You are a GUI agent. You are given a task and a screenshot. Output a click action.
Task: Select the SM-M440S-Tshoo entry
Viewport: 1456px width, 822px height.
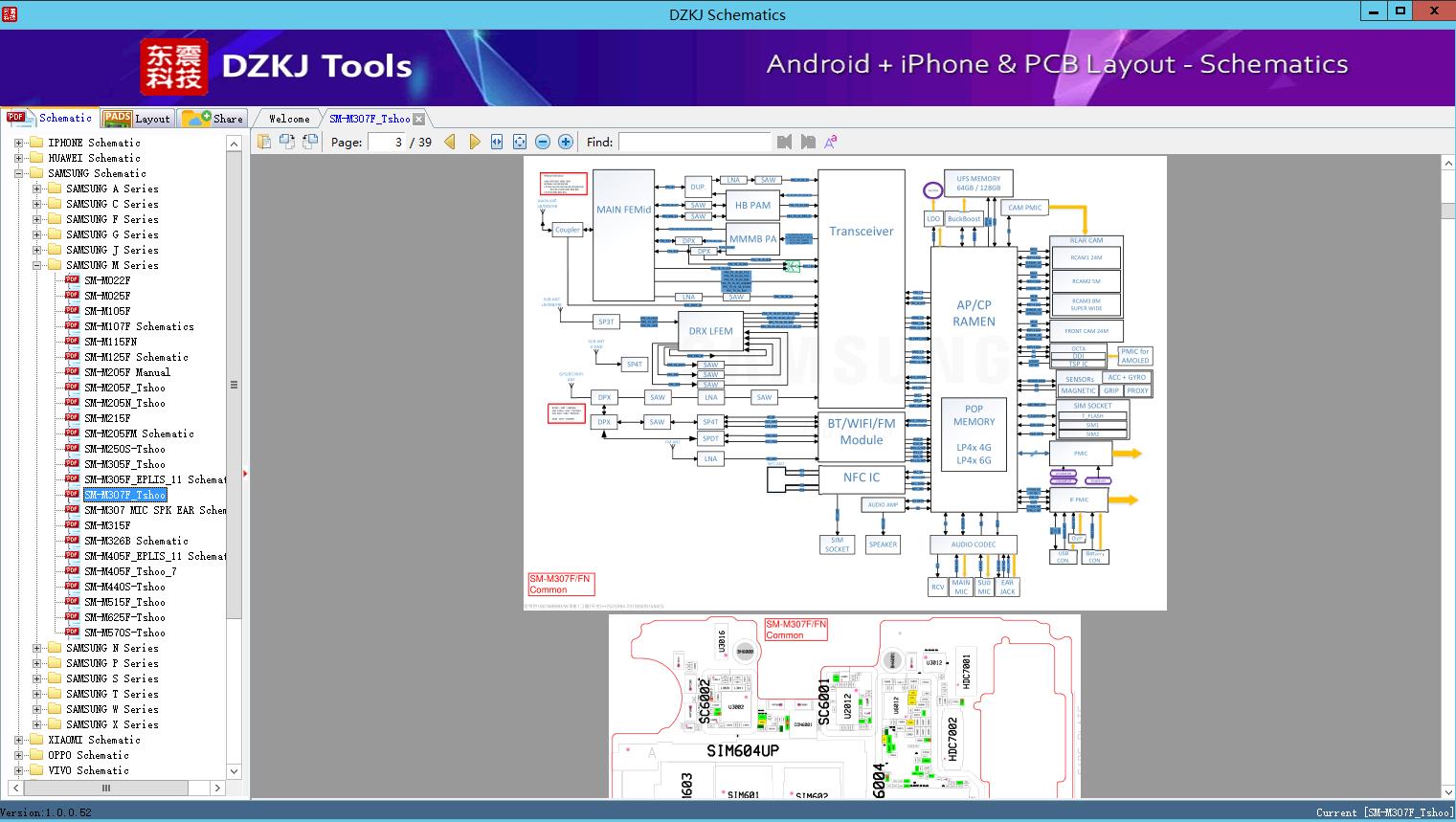coord(124,587)
